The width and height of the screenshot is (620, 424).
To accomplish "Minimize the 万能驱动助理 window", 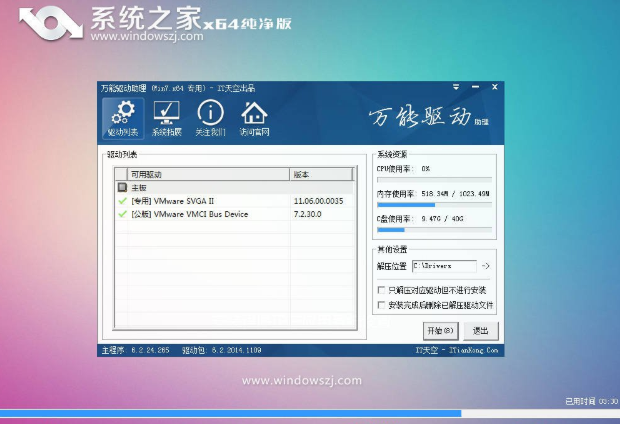I will [475, 87].
